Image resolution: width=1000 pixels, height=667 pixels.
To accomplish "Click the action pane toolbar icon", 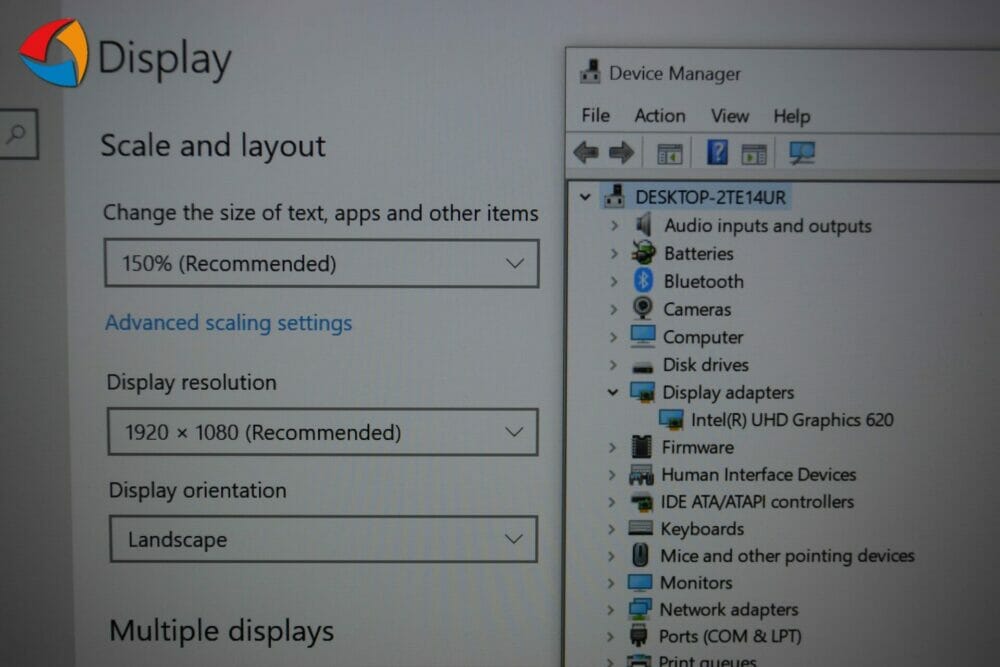I will pos(753,154).
